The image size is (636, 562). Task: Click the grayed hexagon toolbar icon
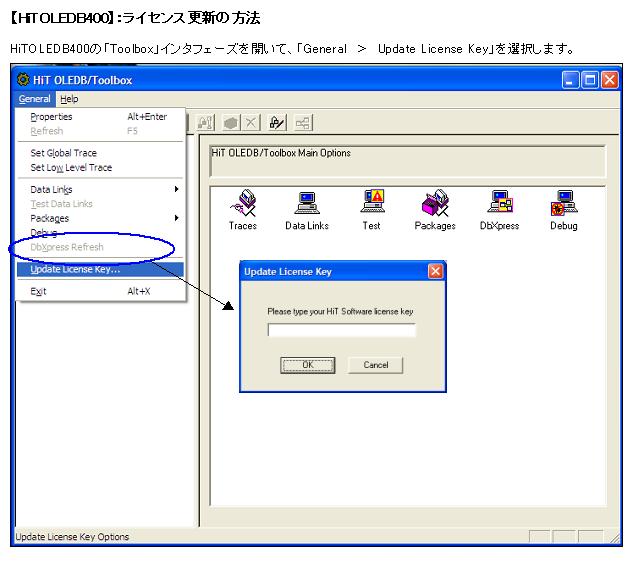coord(231,122)
